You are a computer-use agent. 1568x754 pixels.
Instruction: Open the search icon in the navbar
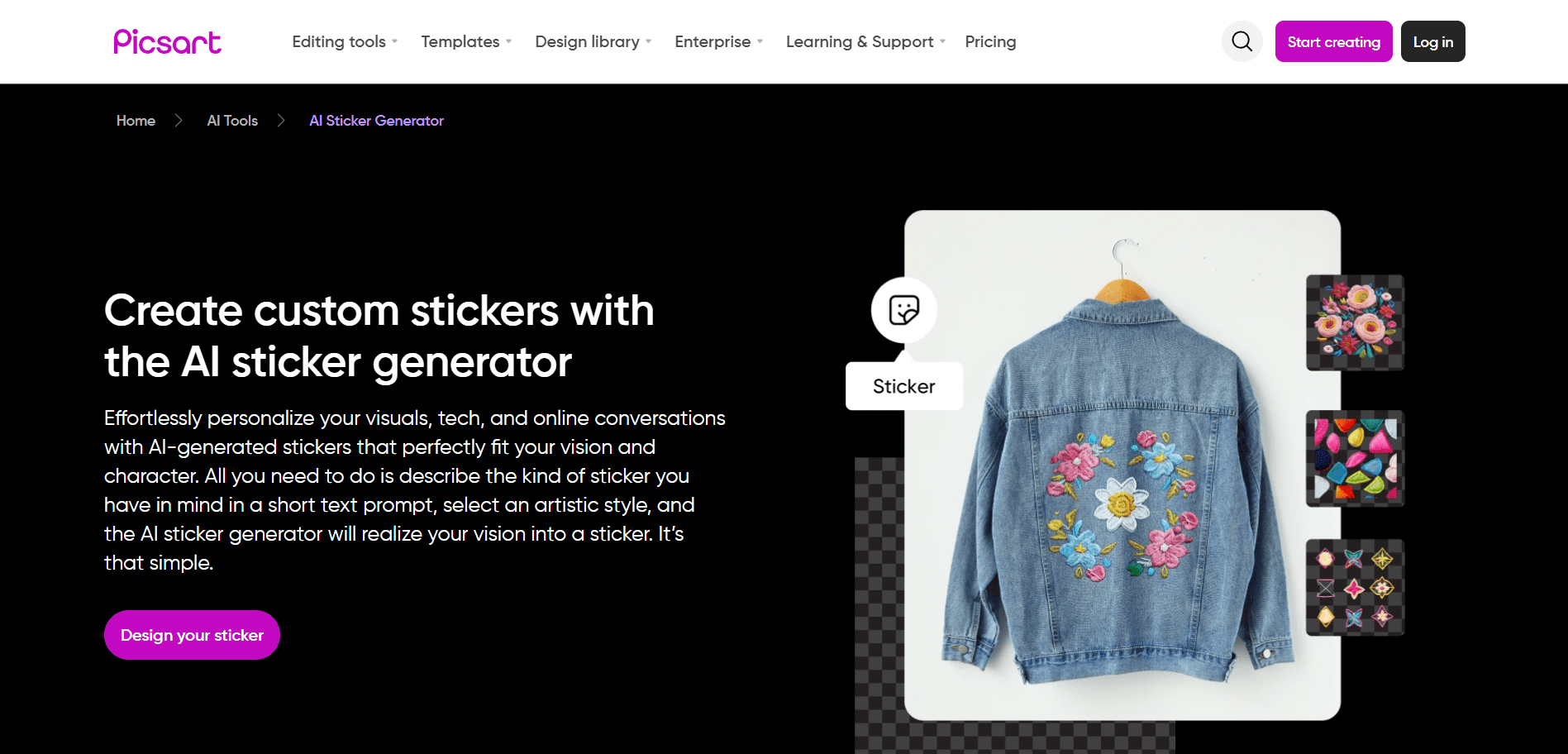1242,41
